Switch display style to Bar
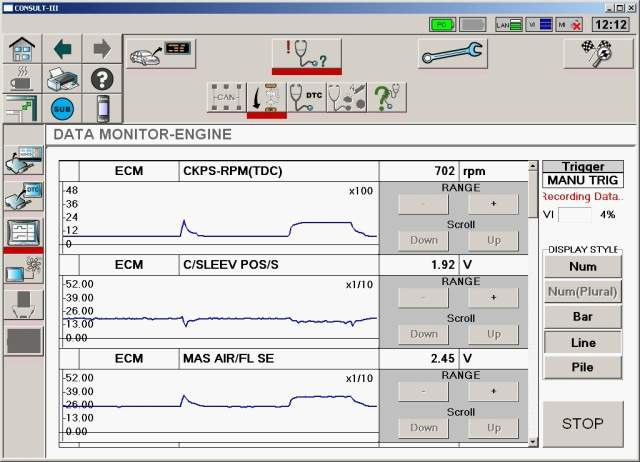Screen dimensions: 640x462 (582, 317)
